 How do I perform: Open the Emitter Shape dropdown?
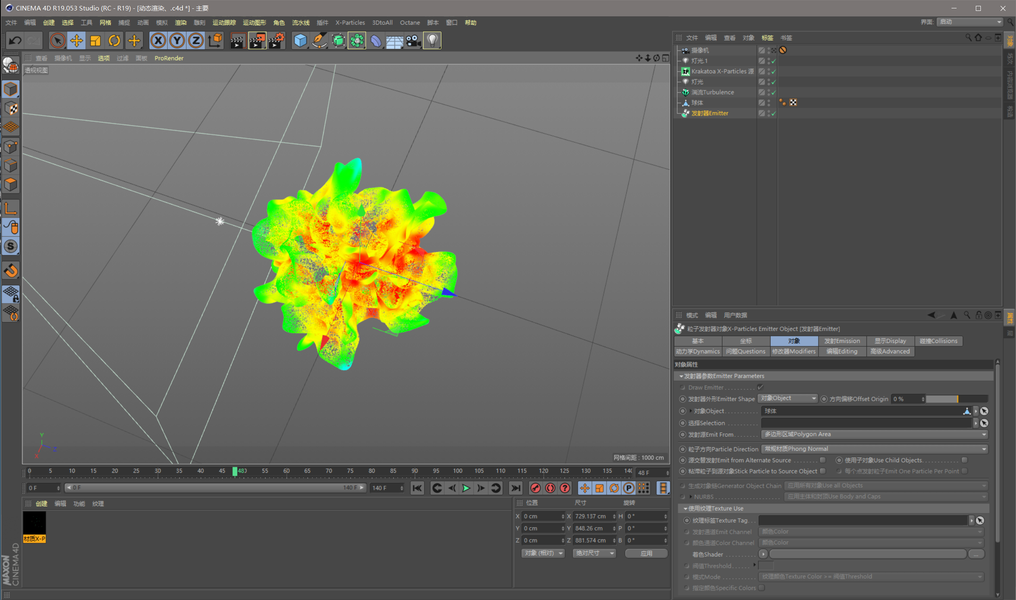[x=787, y=398]
